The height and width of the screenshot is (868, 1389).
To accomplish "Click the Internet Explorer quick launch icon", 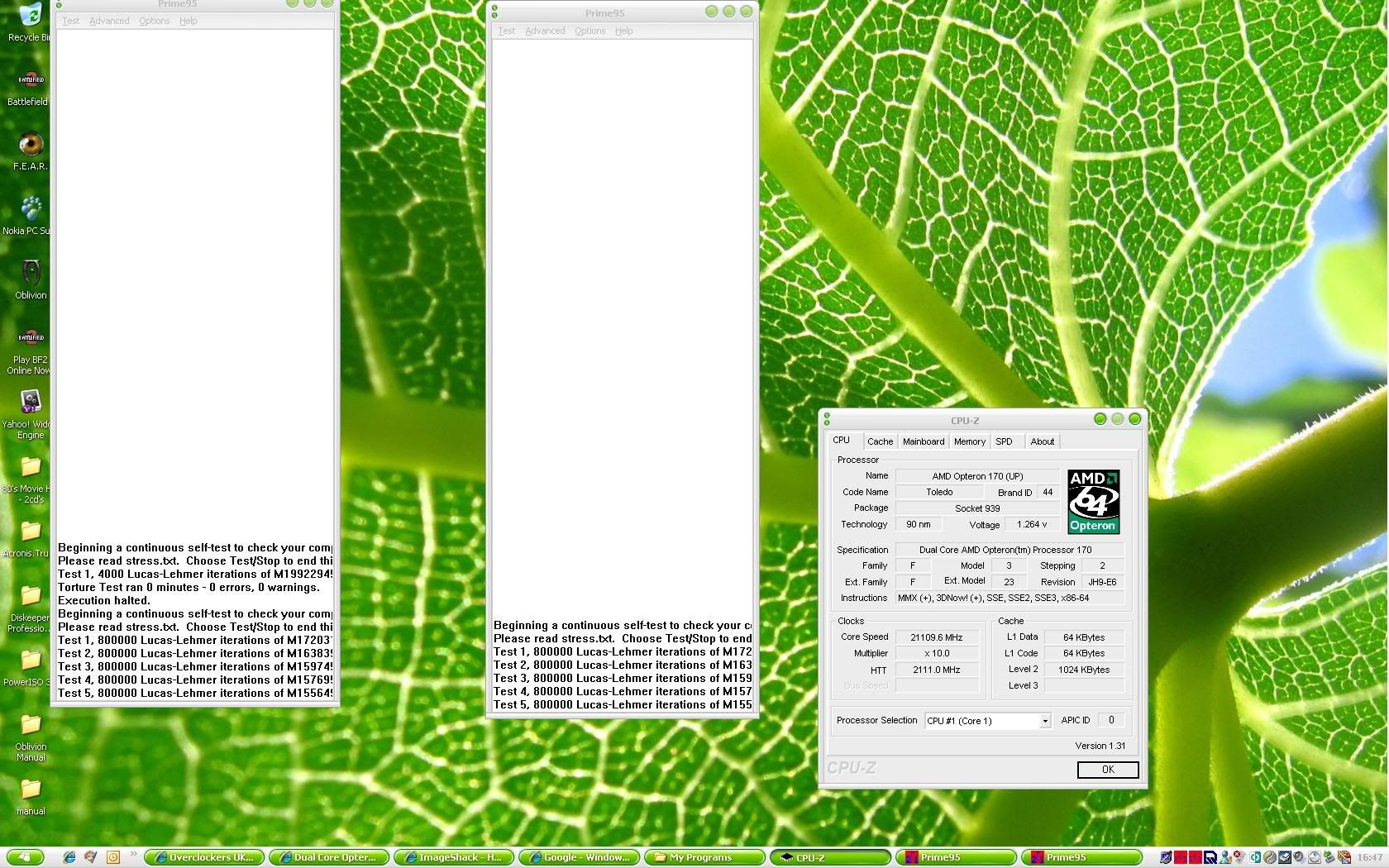I will [x=69, y=857].
